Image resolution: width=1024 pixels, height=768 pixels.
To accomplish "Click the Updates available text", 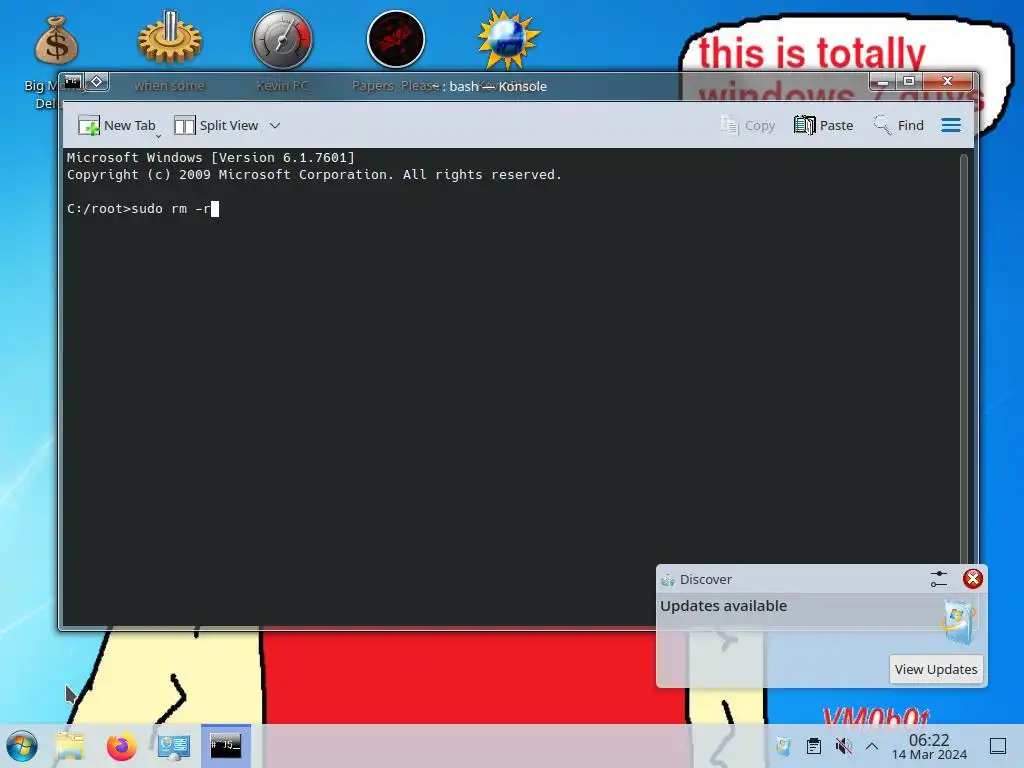I will pyautogui.click(x=724, y=606).
